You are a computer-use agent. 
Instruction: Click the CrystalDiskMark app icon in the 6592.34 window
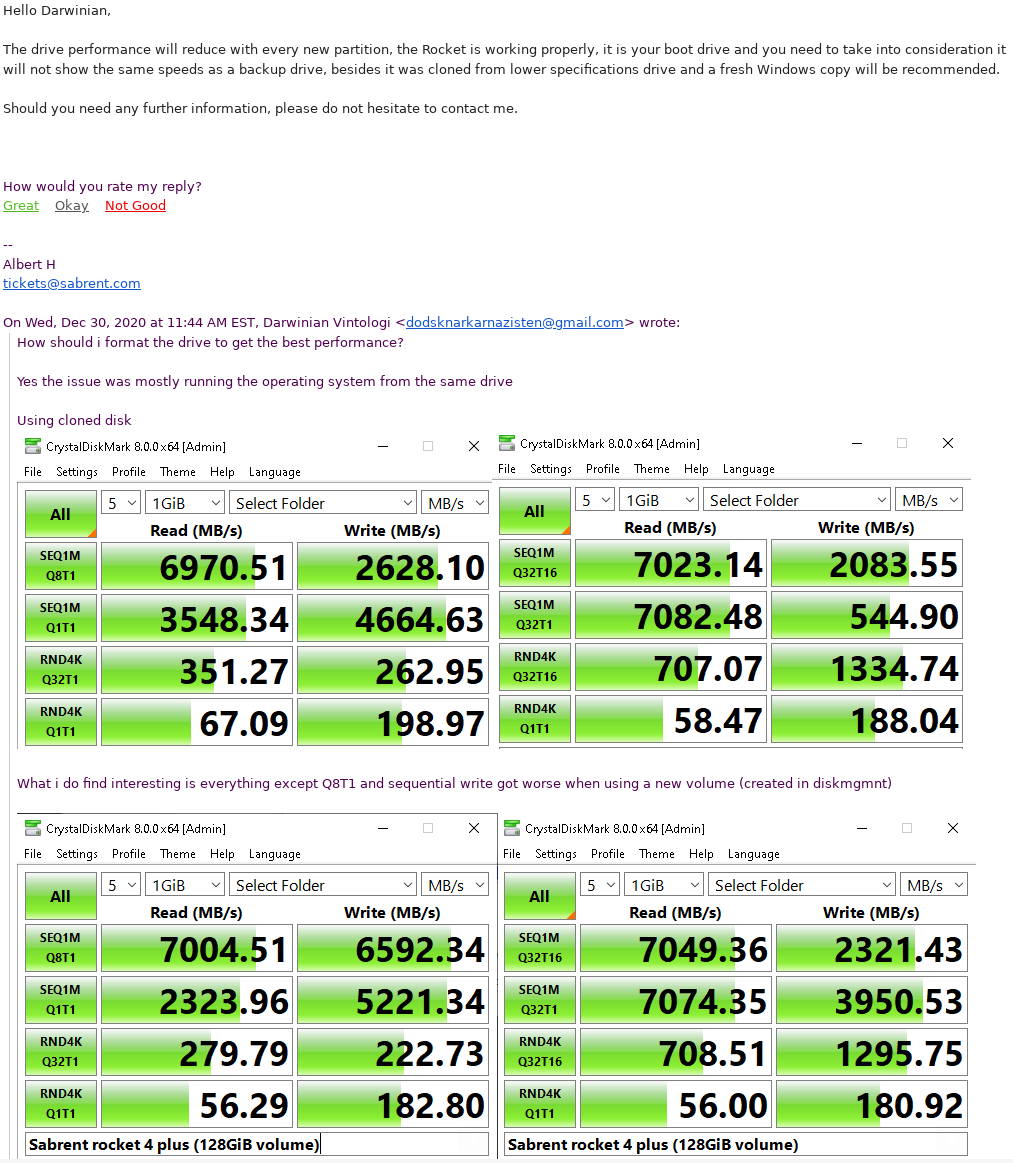coord(33,828)
